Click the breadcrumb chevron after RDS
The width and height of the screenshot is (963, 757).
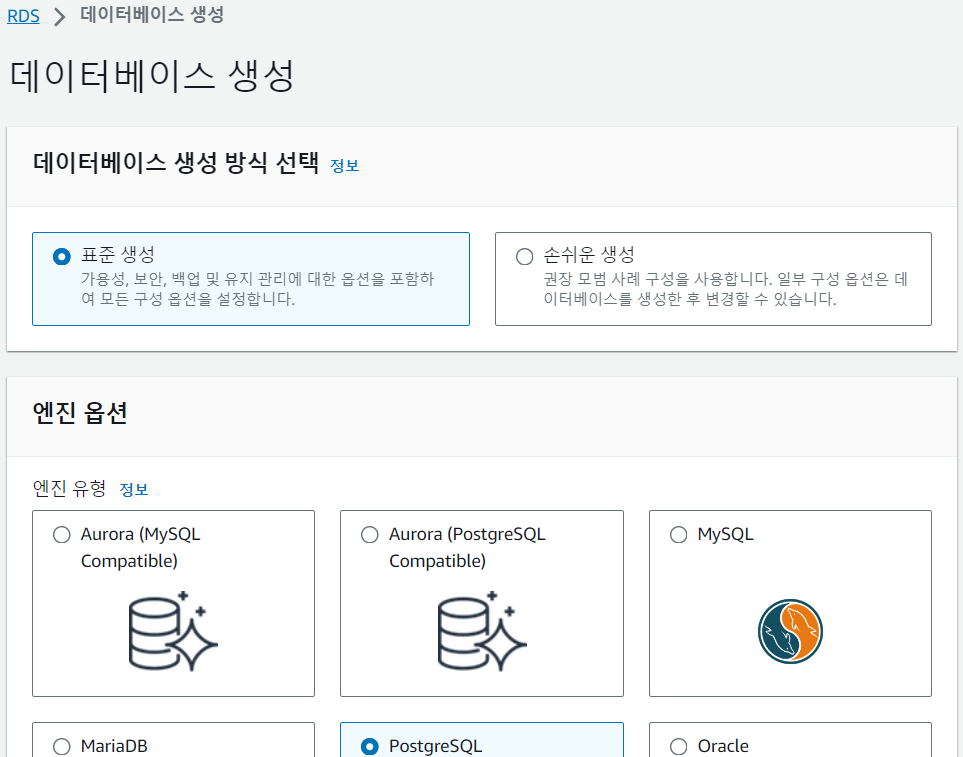pos(60,17)
